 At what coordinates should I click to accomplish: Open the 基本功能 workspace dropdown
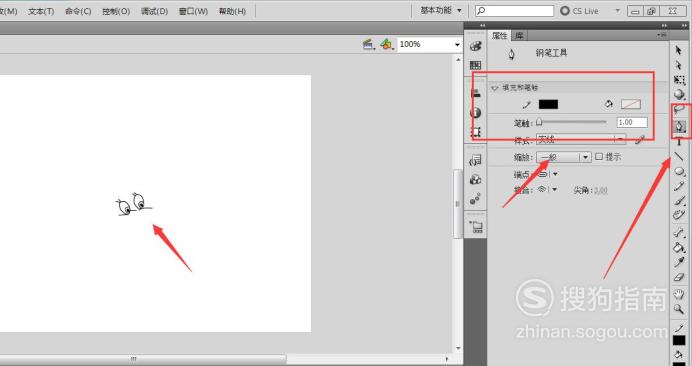click(440, 11)
